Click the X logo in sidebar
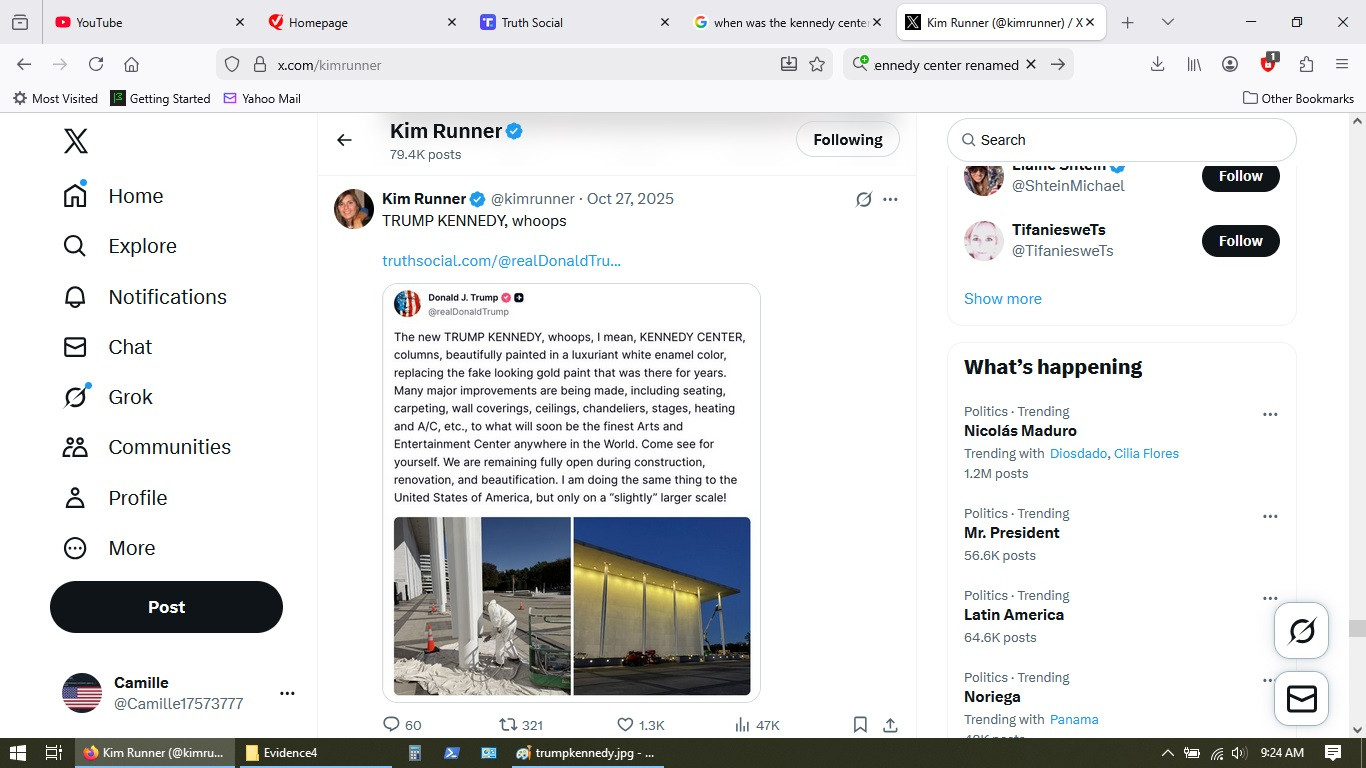 tap(76, 141)
